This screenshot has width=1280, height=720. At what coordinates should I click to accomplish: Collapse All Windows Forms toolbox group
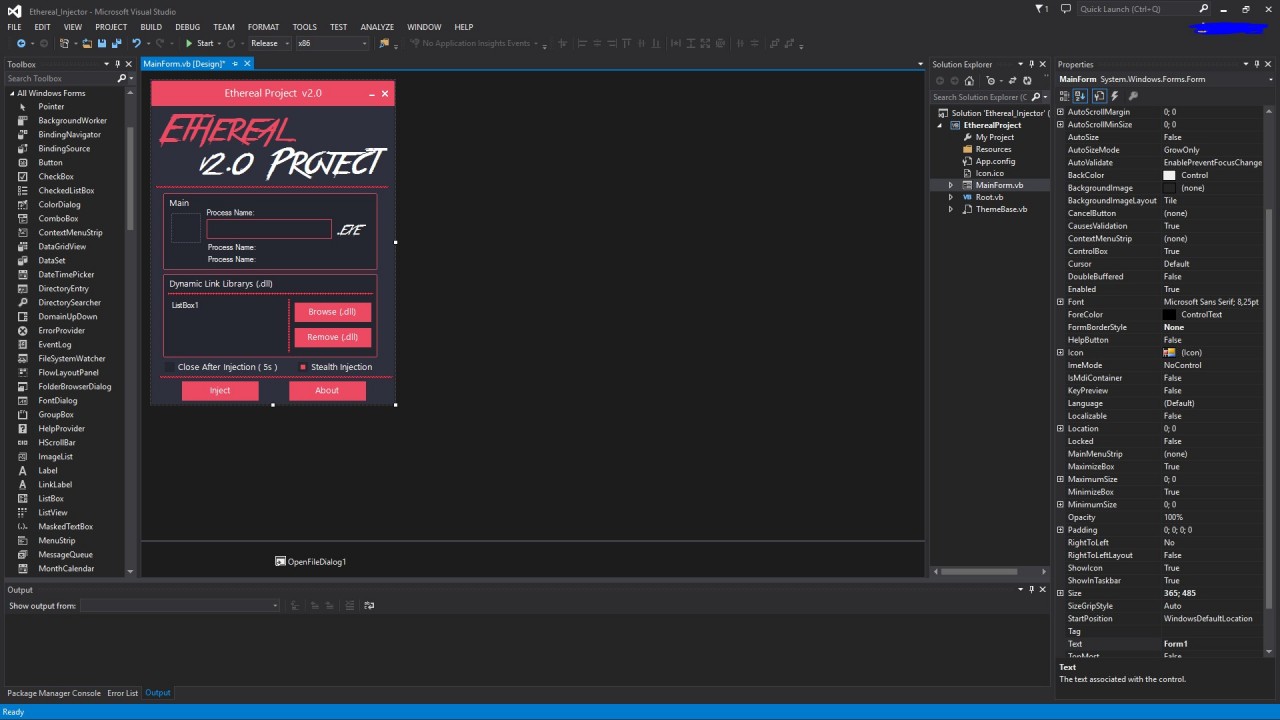(11, 93)
